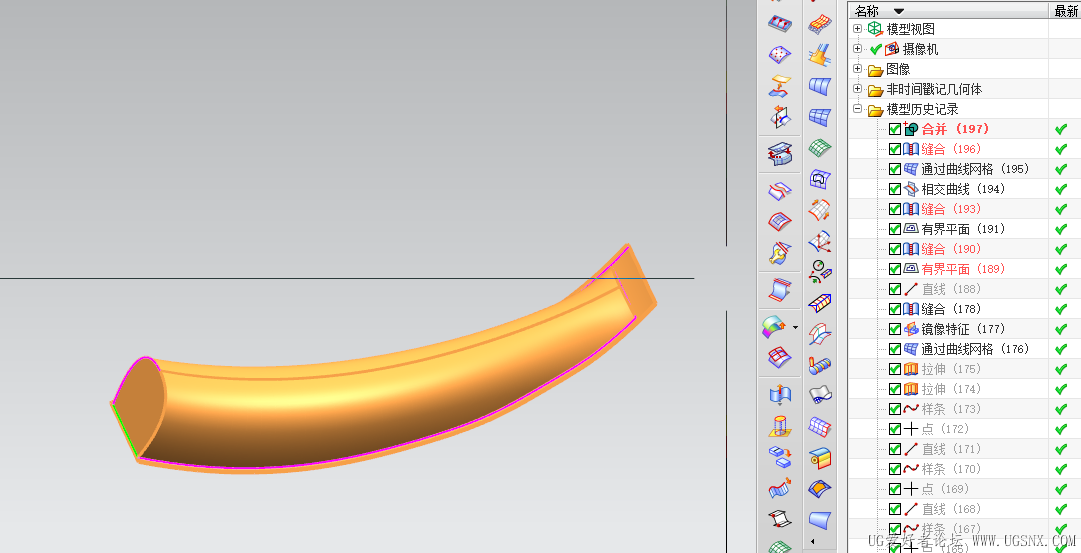Screen dimensions: 1081x553
Task: Click the 最新 column header
Action: [x=1065, y=10]
